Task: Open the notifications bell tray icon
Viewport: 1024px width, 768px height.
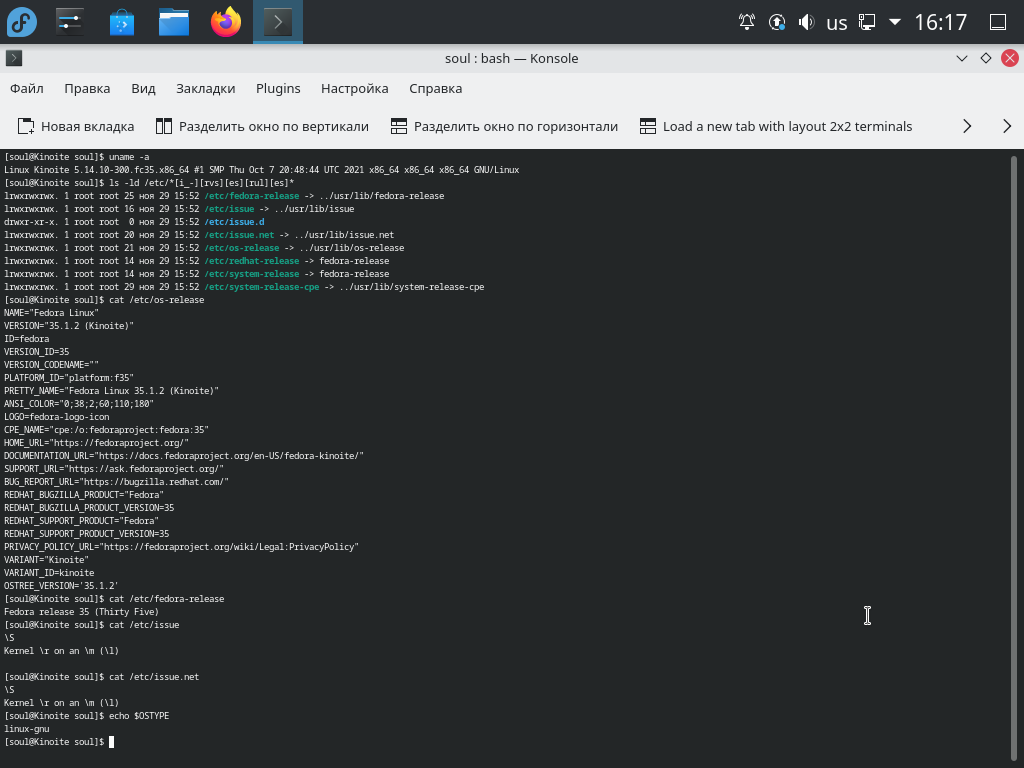Action: [x=746, y=22]
